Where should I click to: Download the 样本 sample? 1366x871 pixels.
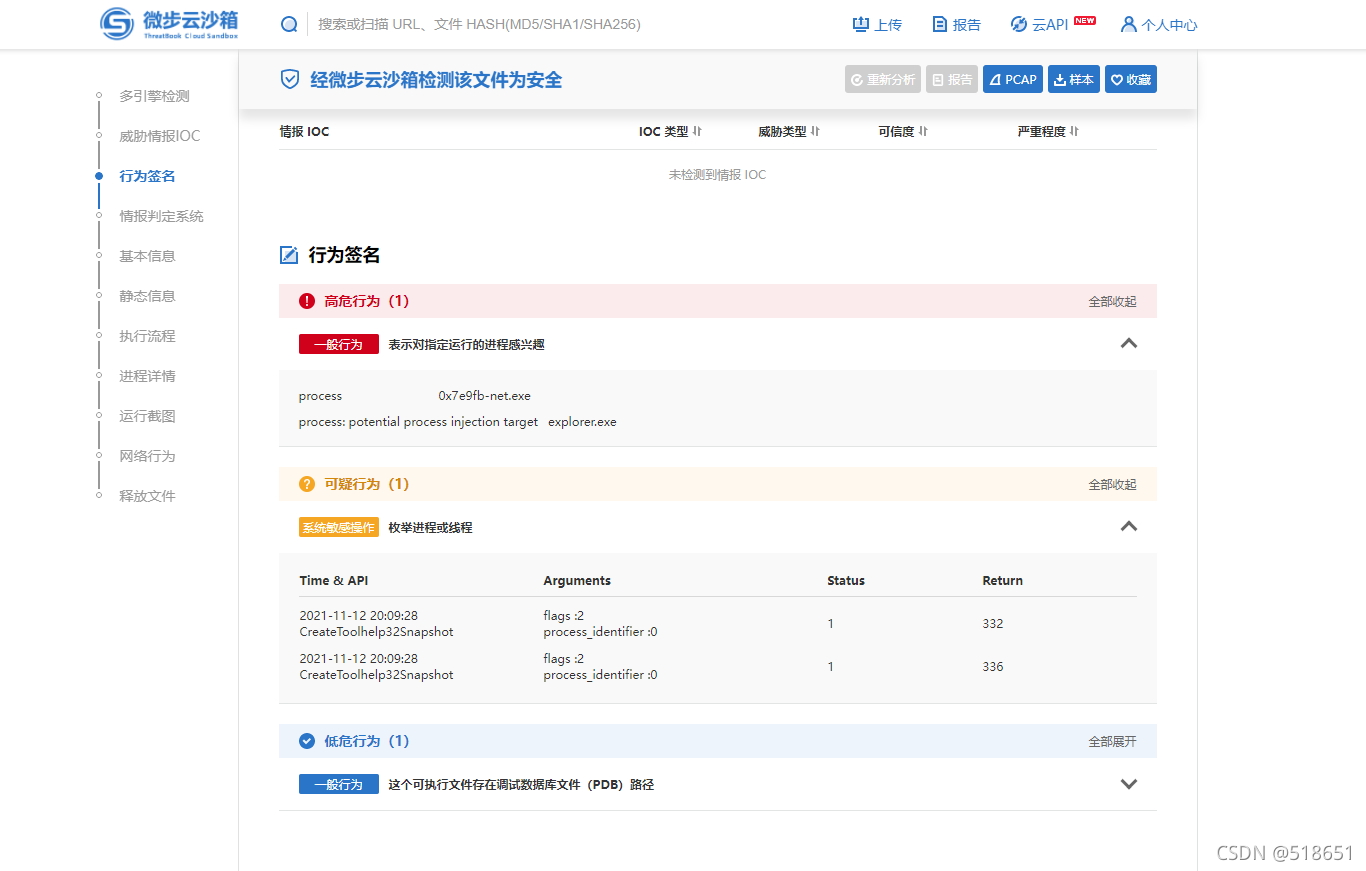pos(1074,80)
